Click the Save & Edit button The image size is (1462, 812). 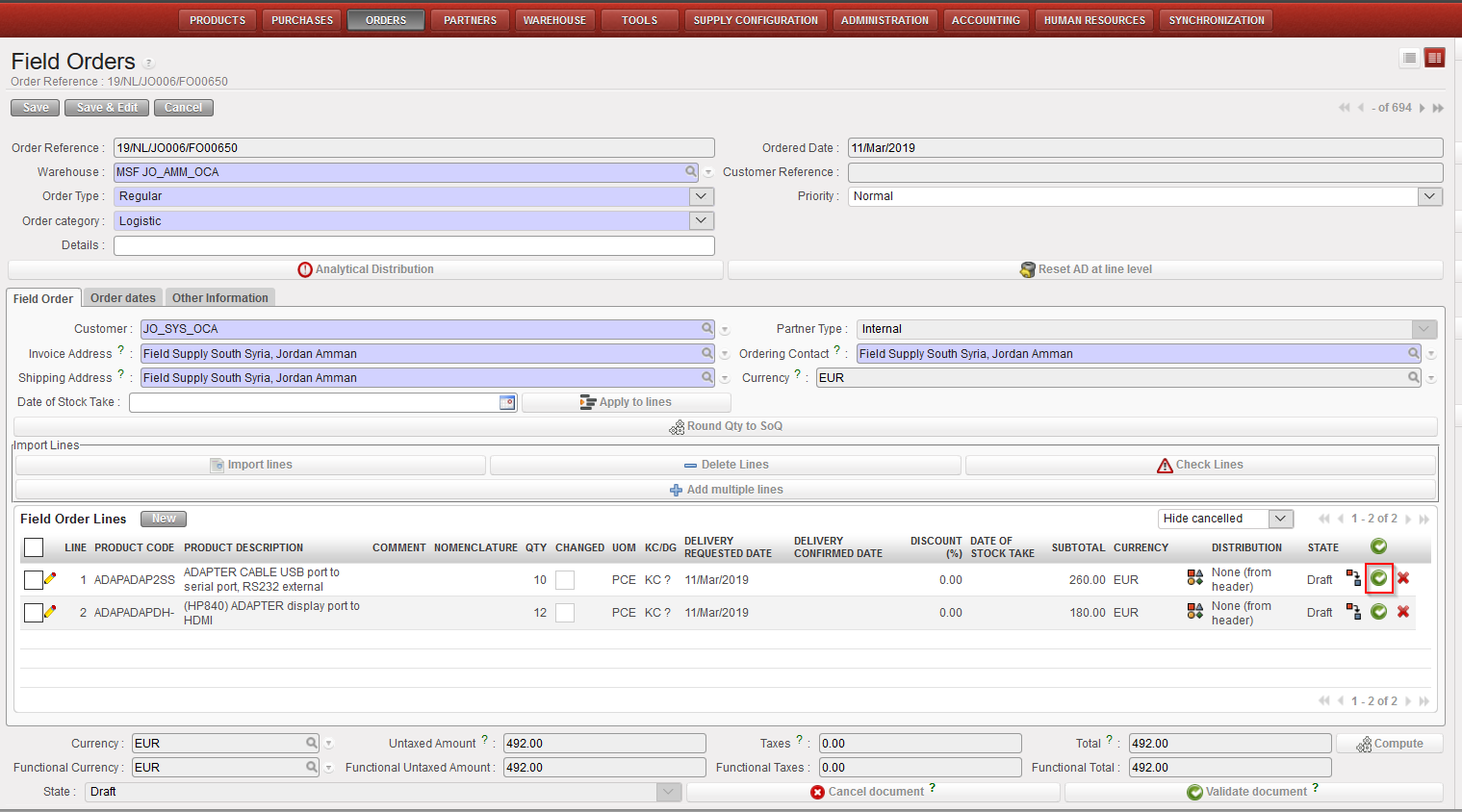click(107, 108)
